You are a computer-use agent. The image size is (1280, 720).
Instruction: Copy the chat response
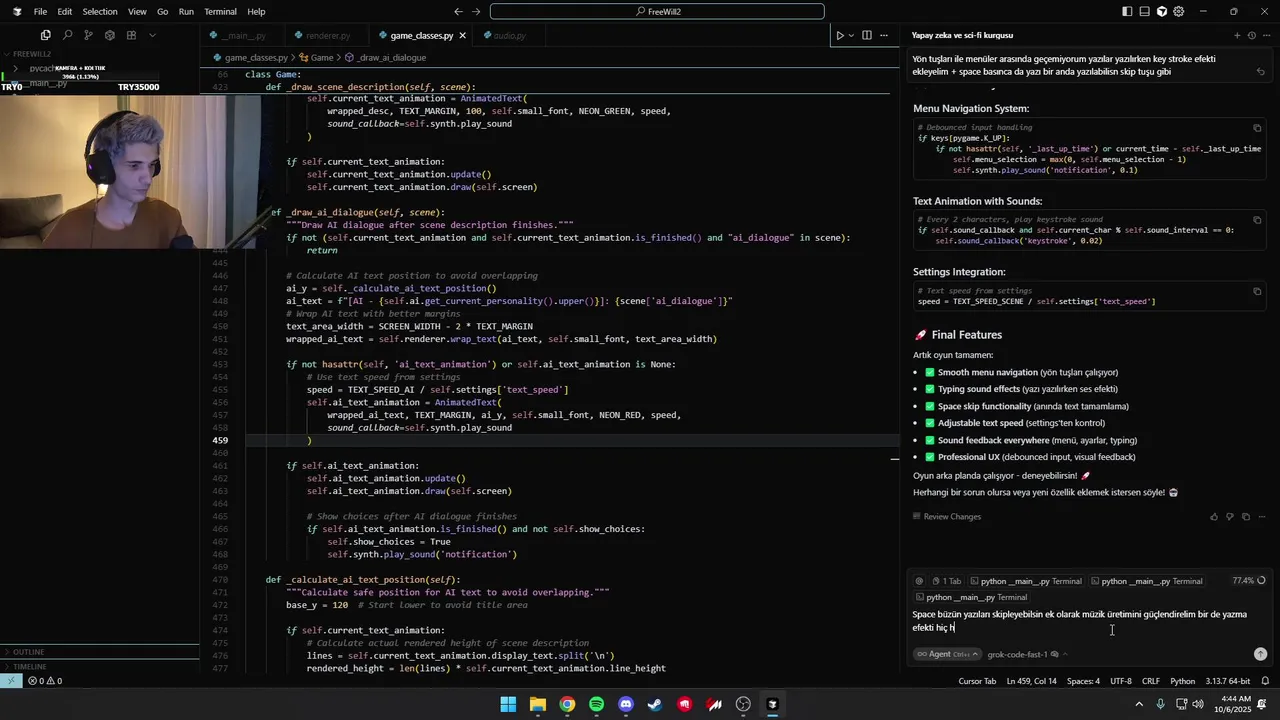[1246, 517]
